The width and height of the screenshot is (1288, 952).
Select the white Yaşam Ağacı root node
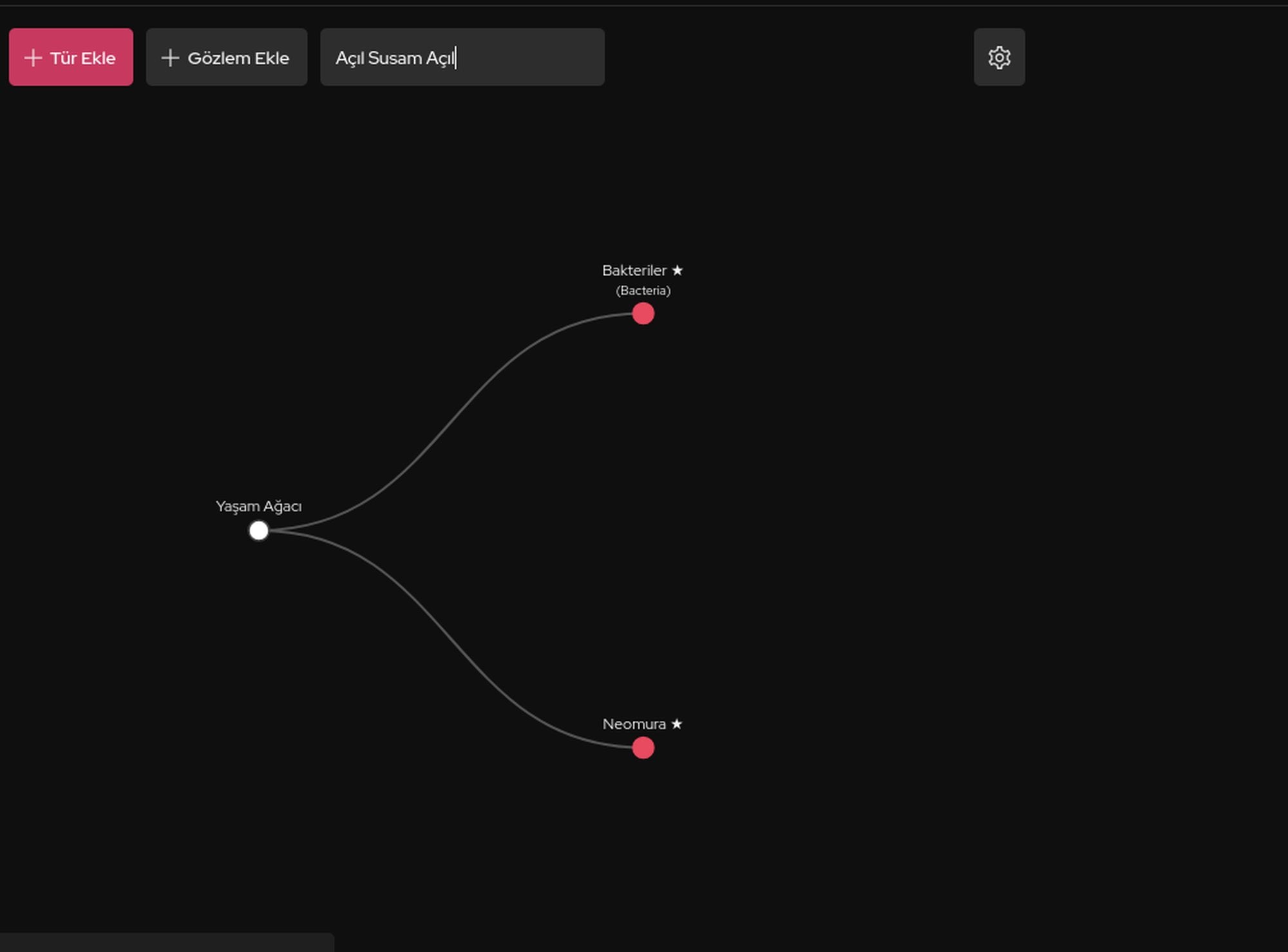pyautogui.click(x=259, y=530)
